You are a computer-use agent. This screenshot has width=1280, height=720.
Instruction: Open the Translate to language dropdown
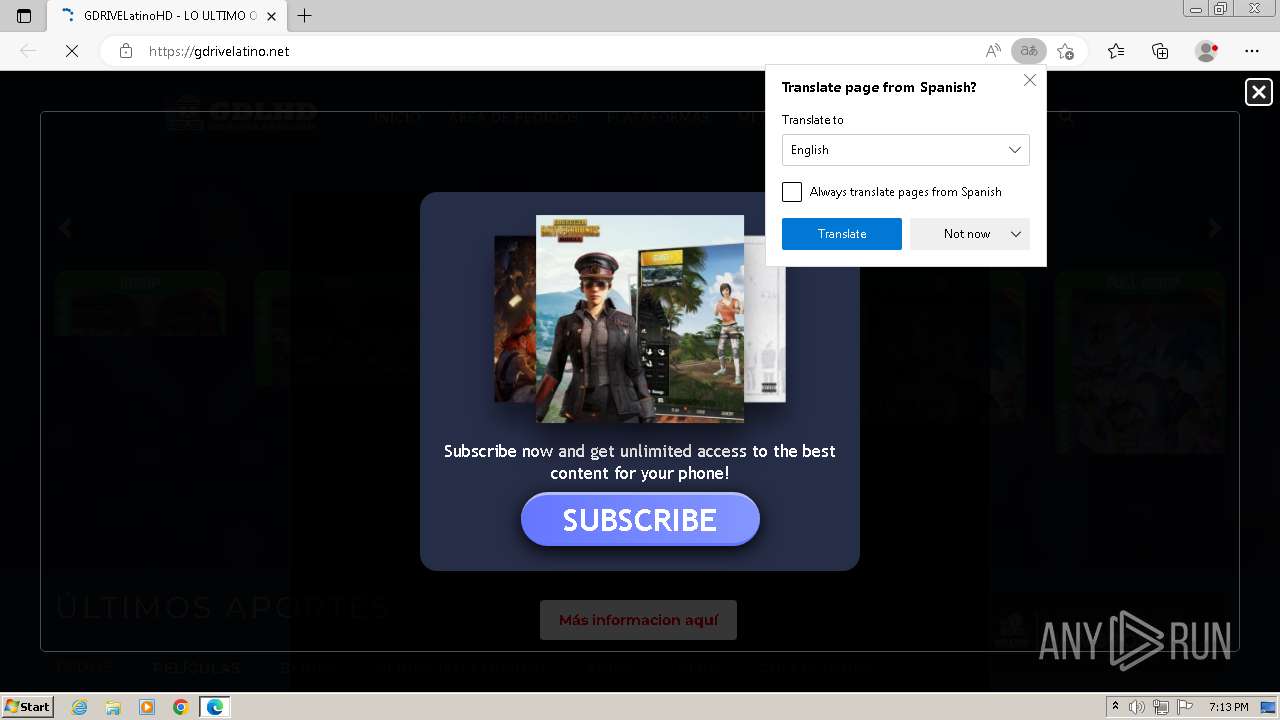tap(906, 150)
